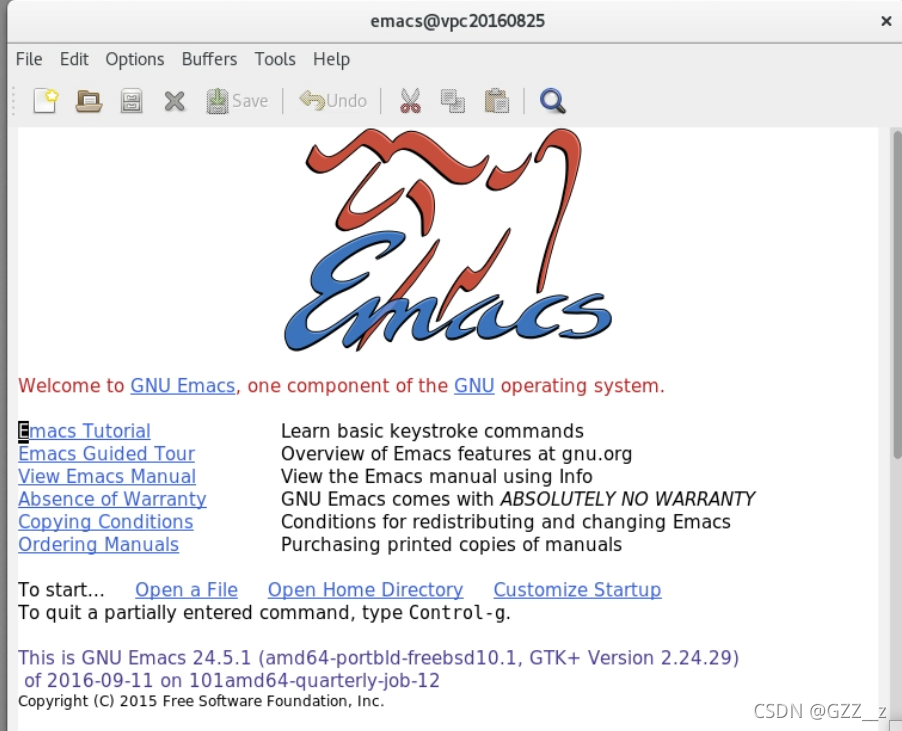Click the text "Learn basic keystroke commands"
Screen dimensions: 902x731
click(x=432, y=431)
